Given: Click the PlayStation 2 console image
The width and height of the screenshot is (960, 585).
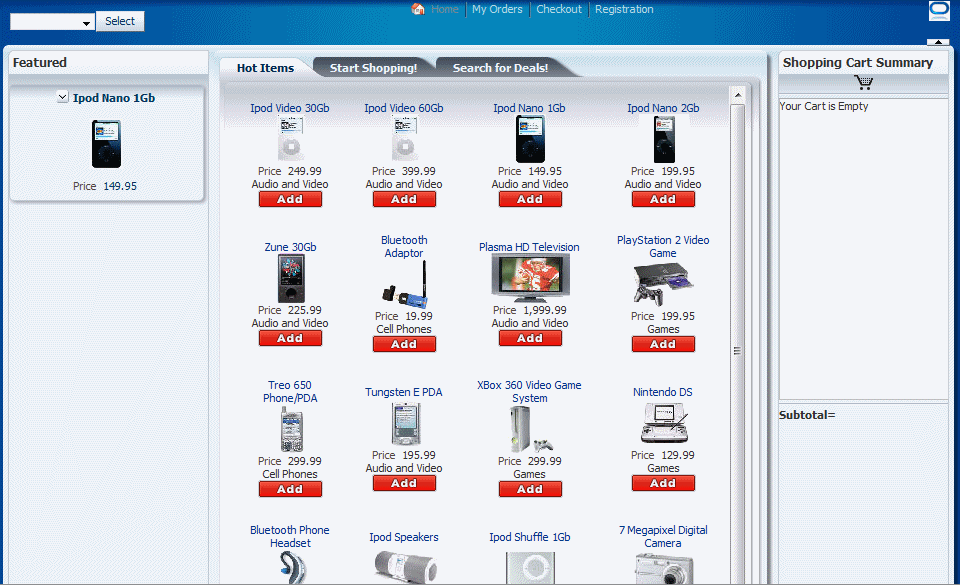Looking at the screenshot, I should click(663, 285).
